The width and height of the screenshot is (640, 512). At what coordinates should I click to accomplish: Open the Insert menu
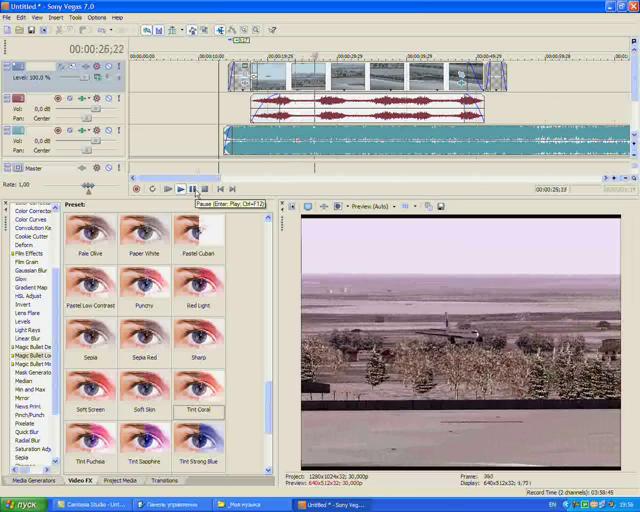[56, 18]
